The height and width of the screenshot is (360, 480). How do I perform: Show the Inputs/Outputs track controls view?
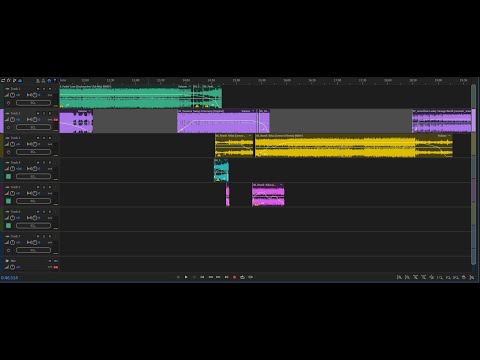tap(3, 80)
